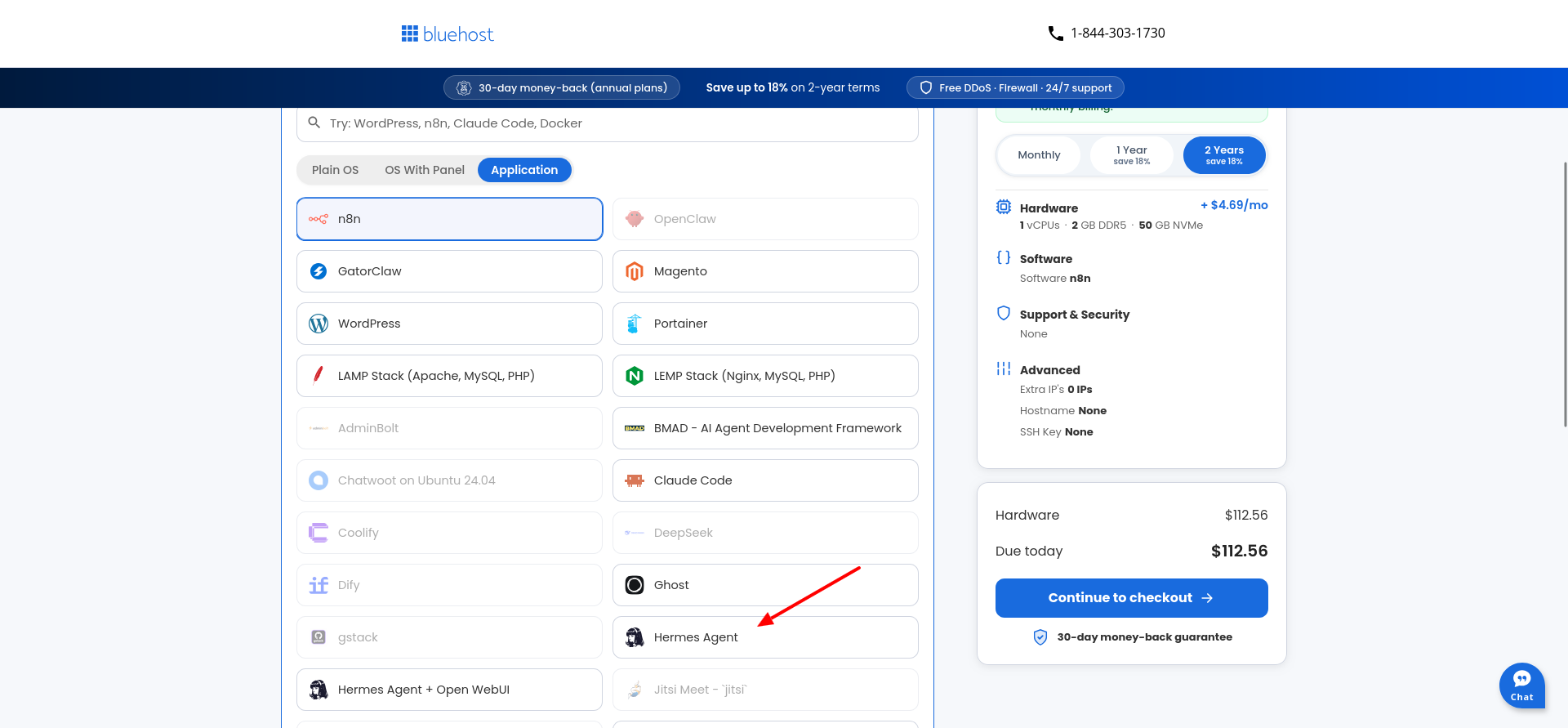Click the Jitsi Meet icon
Image resolution: width=1568 pixels, height=728 pixels.
[x=635, y=690]
